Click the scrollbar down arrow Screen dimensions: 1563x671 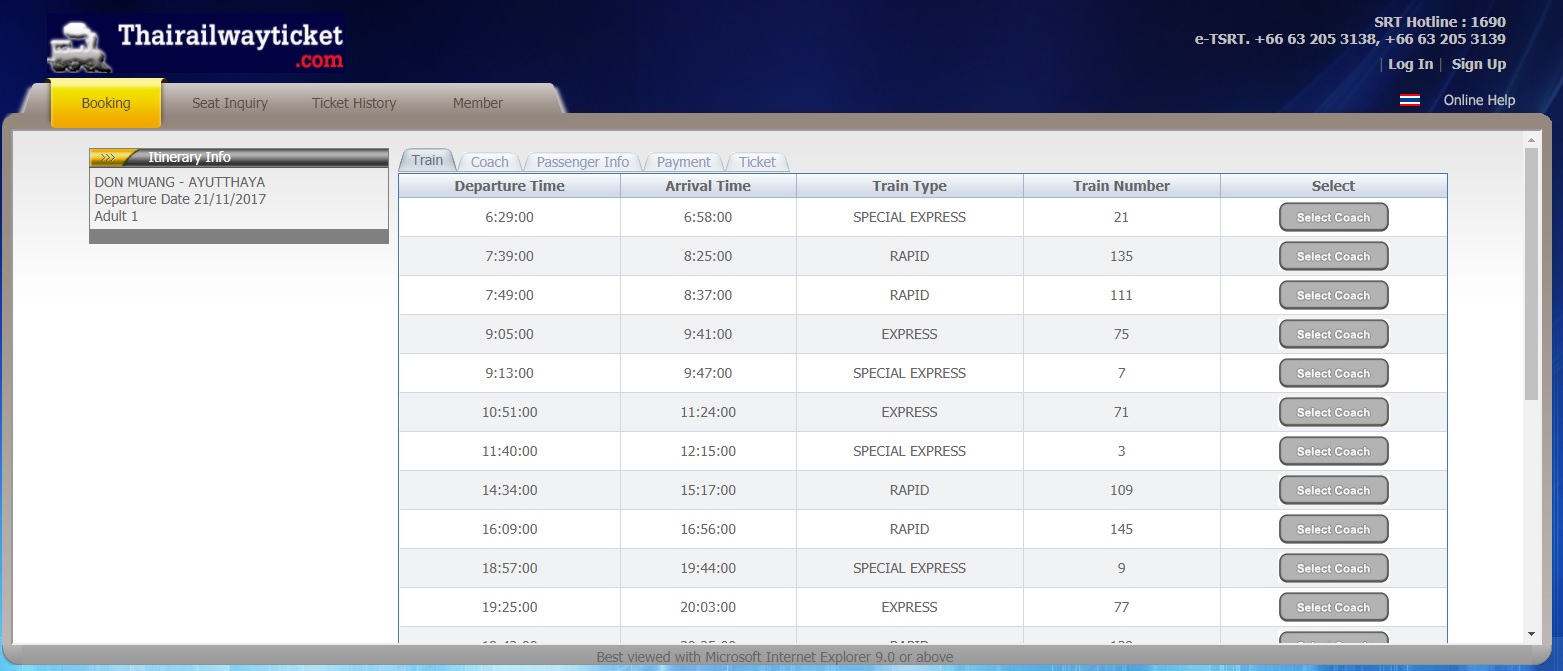1531,633
